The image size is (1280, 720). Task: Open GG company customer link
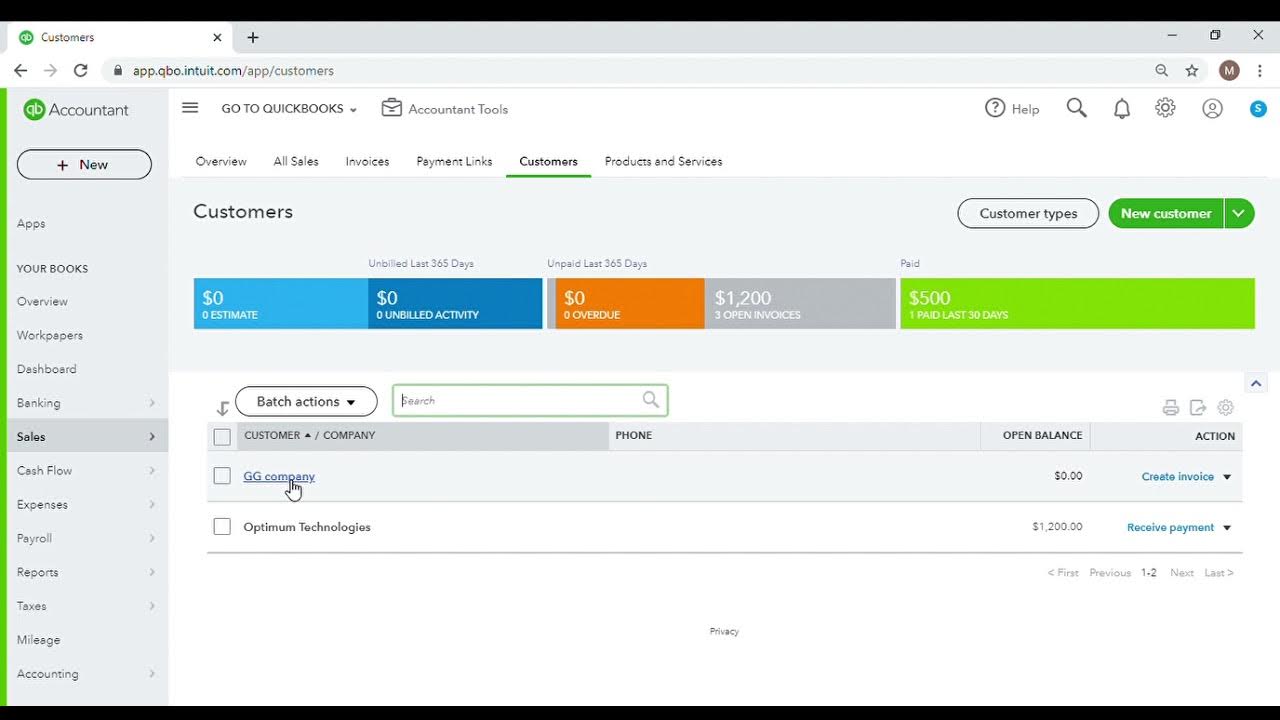(279, 476)
